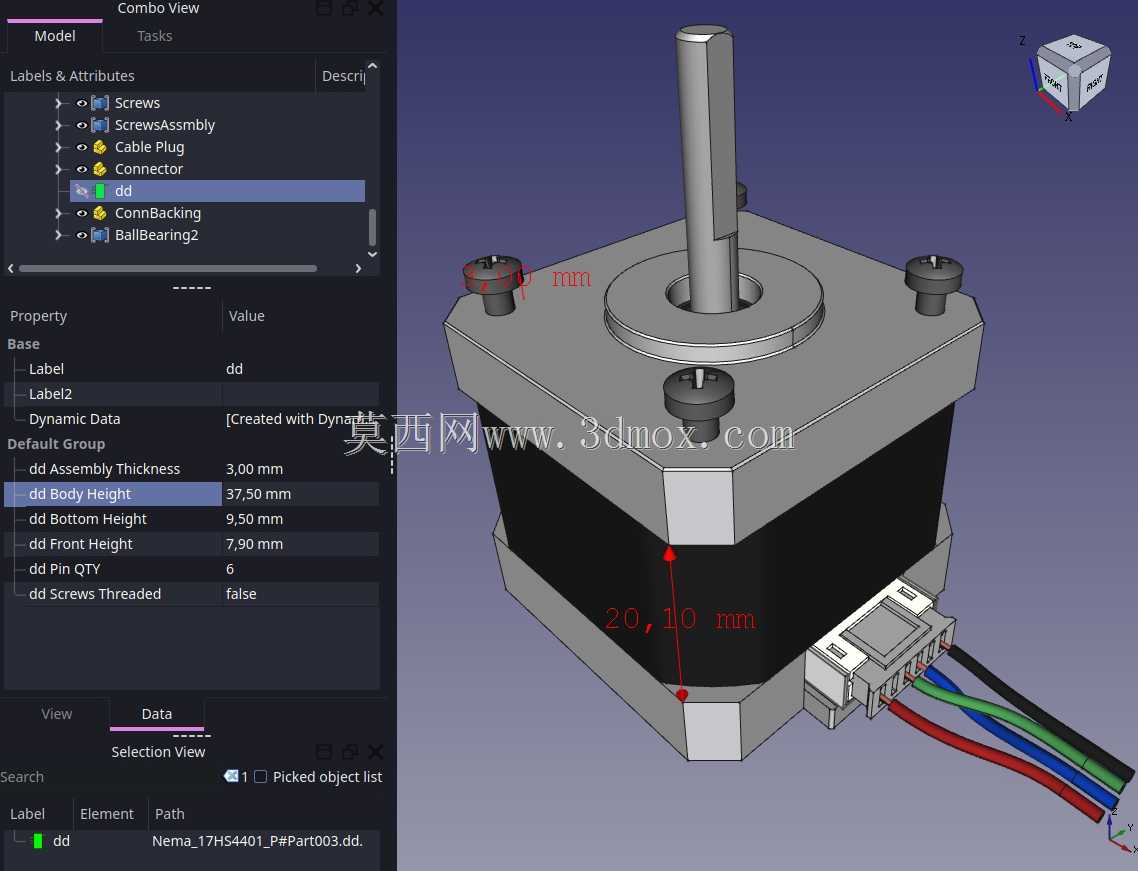Click the tree horizontal scroll-left arrow
This screenshot has width=1138, height=871.
pyautogui.click(x=11, y=269)
